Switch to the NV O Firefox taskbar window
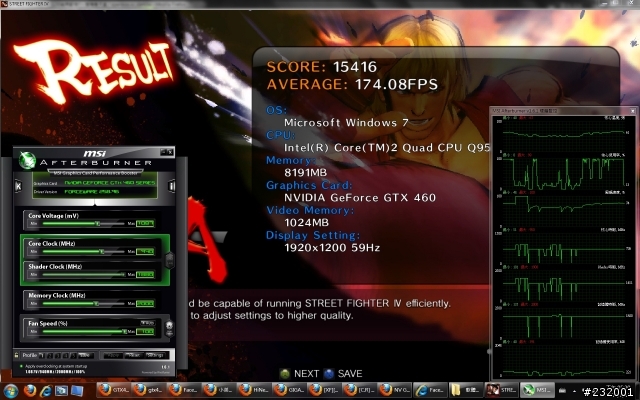The height and width of the screenshot is (400, 640). point(394,390)
